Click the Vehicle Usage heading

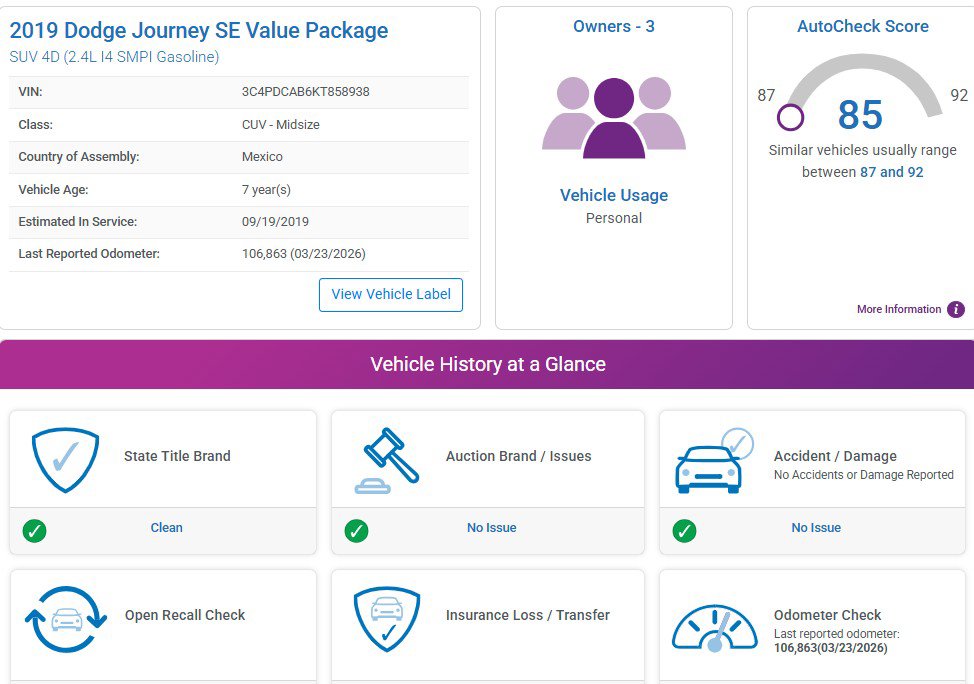point(614,195)
